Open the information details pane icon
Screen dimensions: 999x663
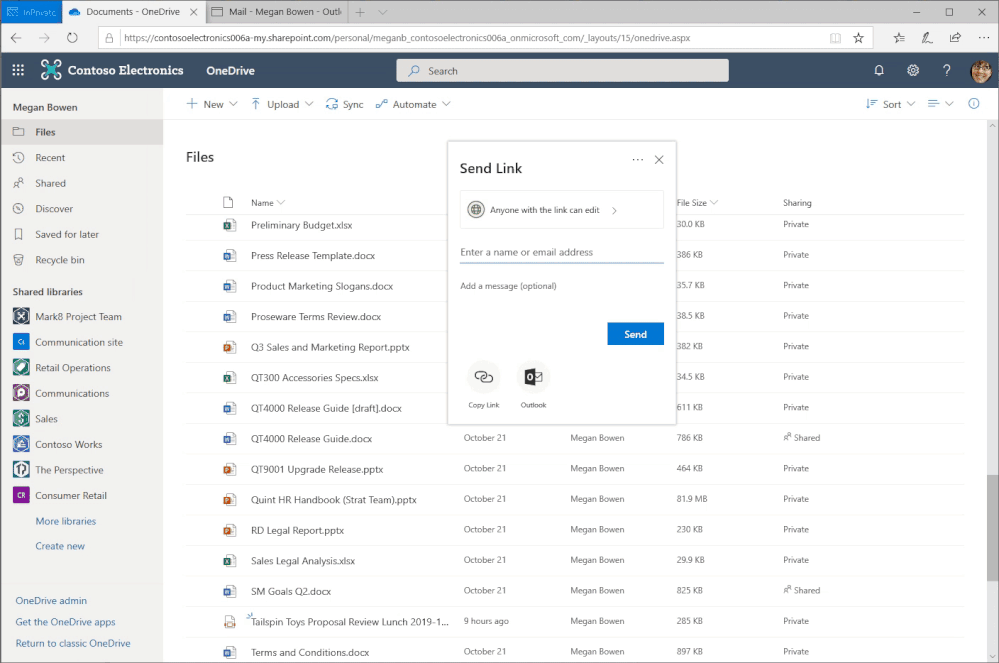[974, 103]
